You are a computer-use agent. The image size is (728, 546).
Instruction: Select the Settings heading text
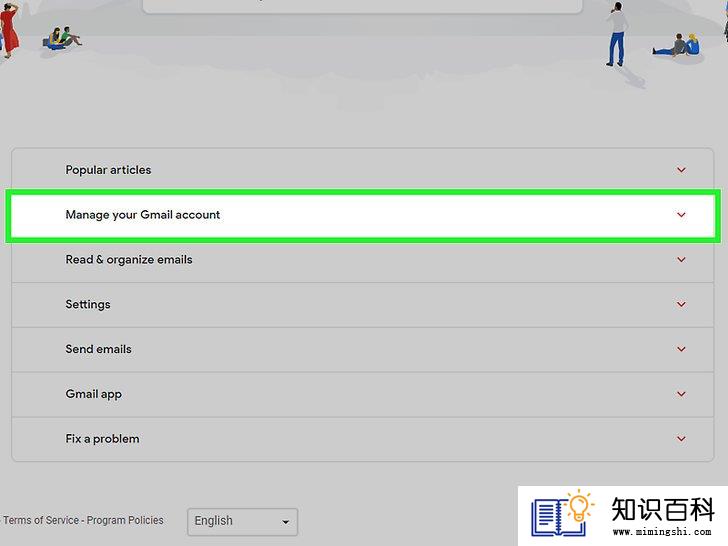click(x=88, y=305)
